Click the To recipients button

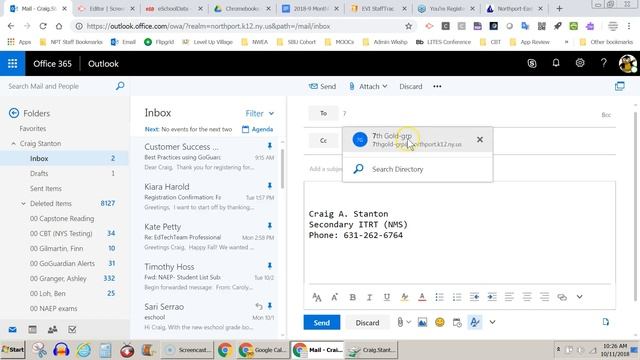pyautogui.click(x=323, y=113)
